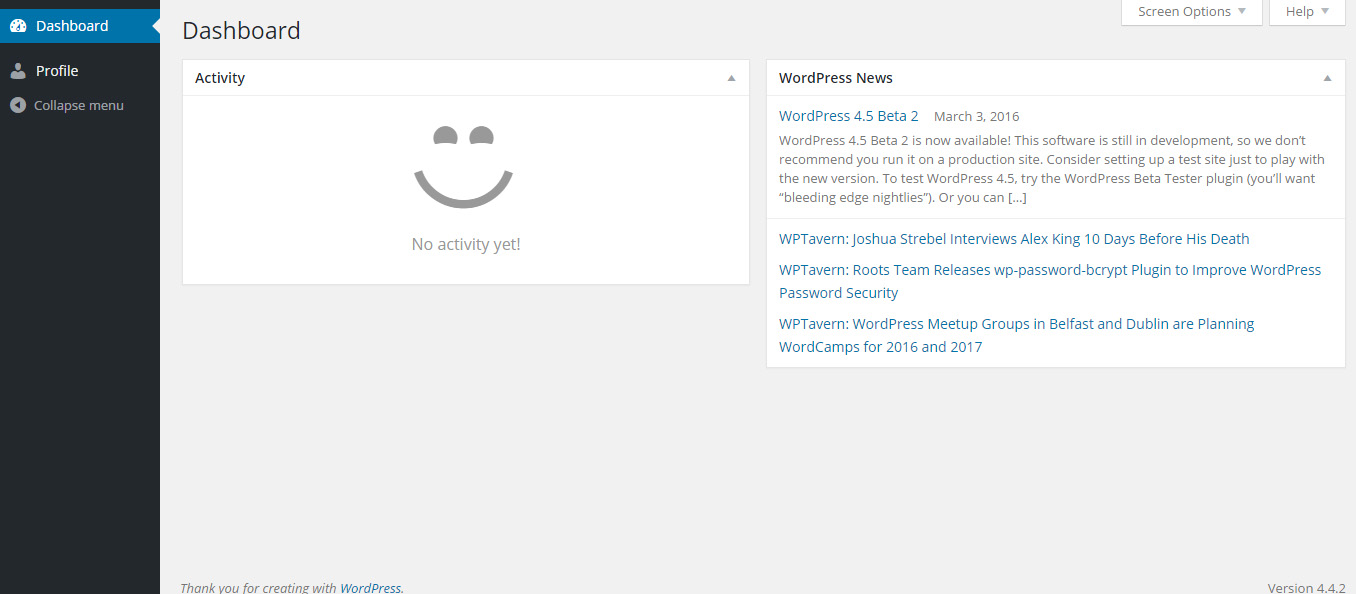Open the wp-password-bcrypt Plugin news link
The height and width of the screenshot is (594, 1356).
[x=1050, y=281]
